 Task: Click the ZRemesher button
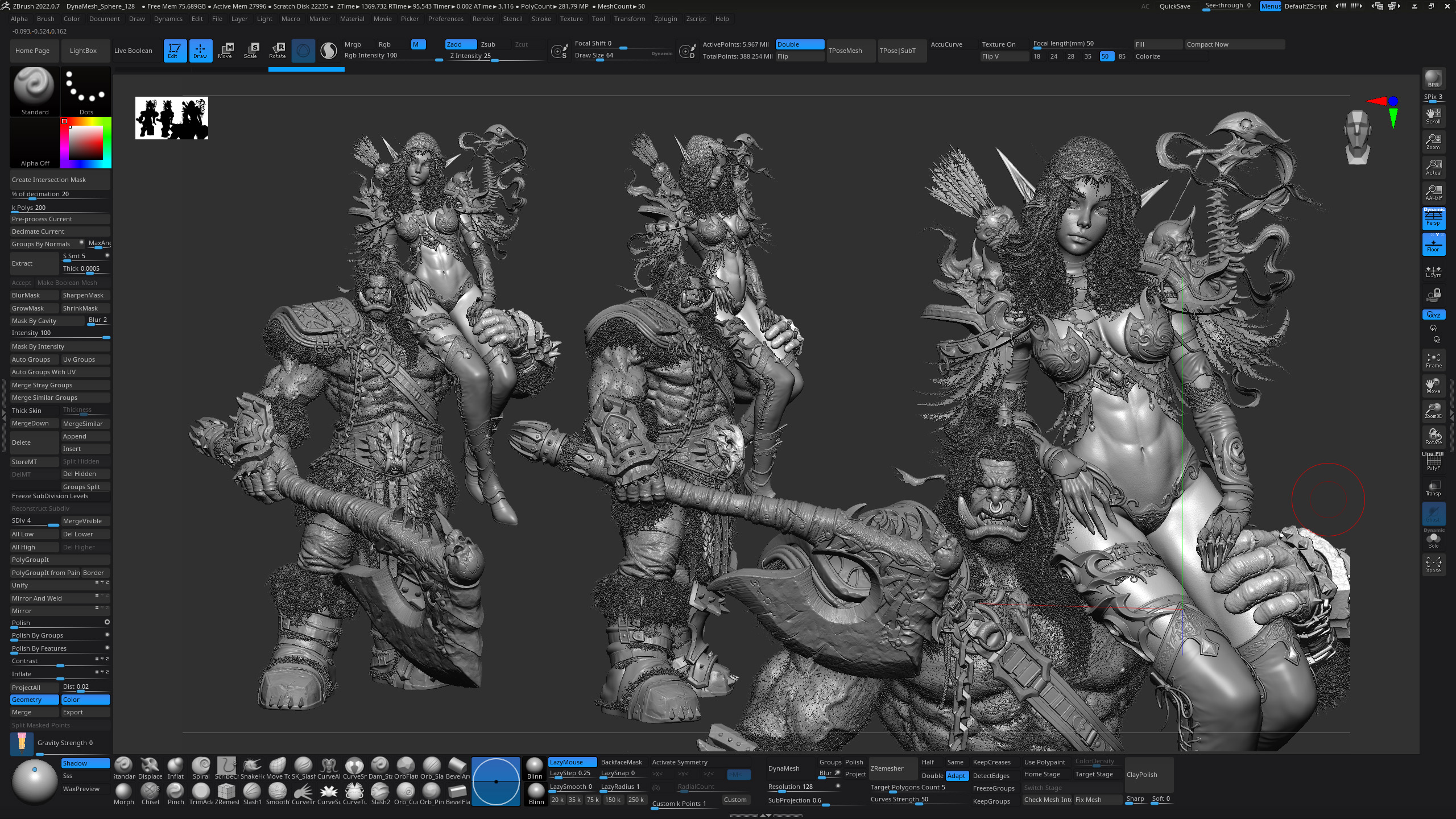click(x=892, y=768)
